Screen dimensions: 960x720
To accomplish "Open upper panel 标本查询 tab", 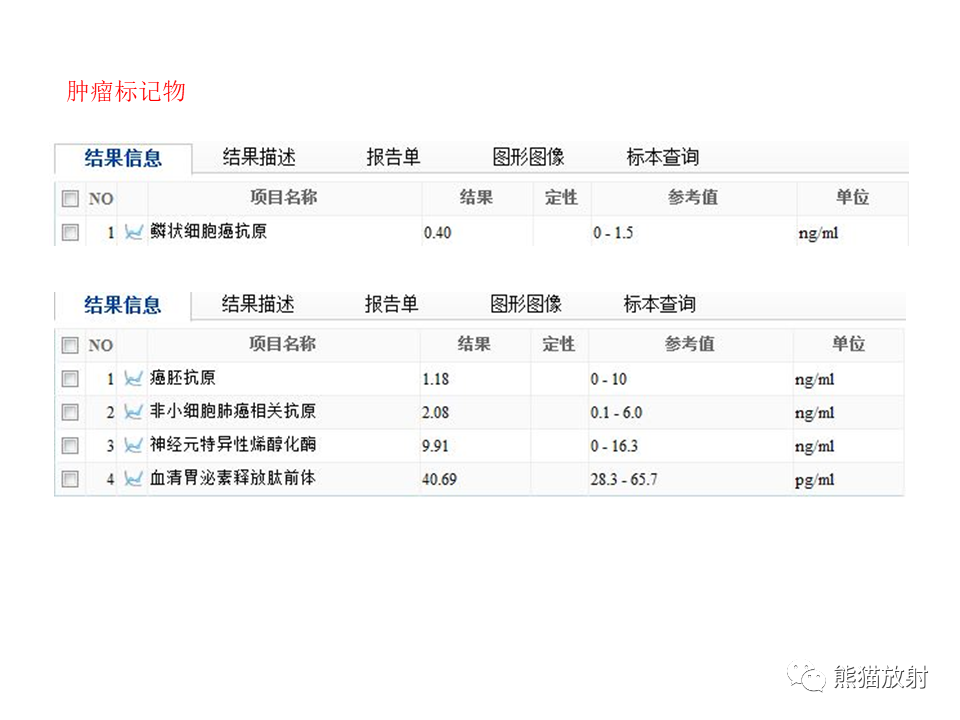I will click(662, 157).
